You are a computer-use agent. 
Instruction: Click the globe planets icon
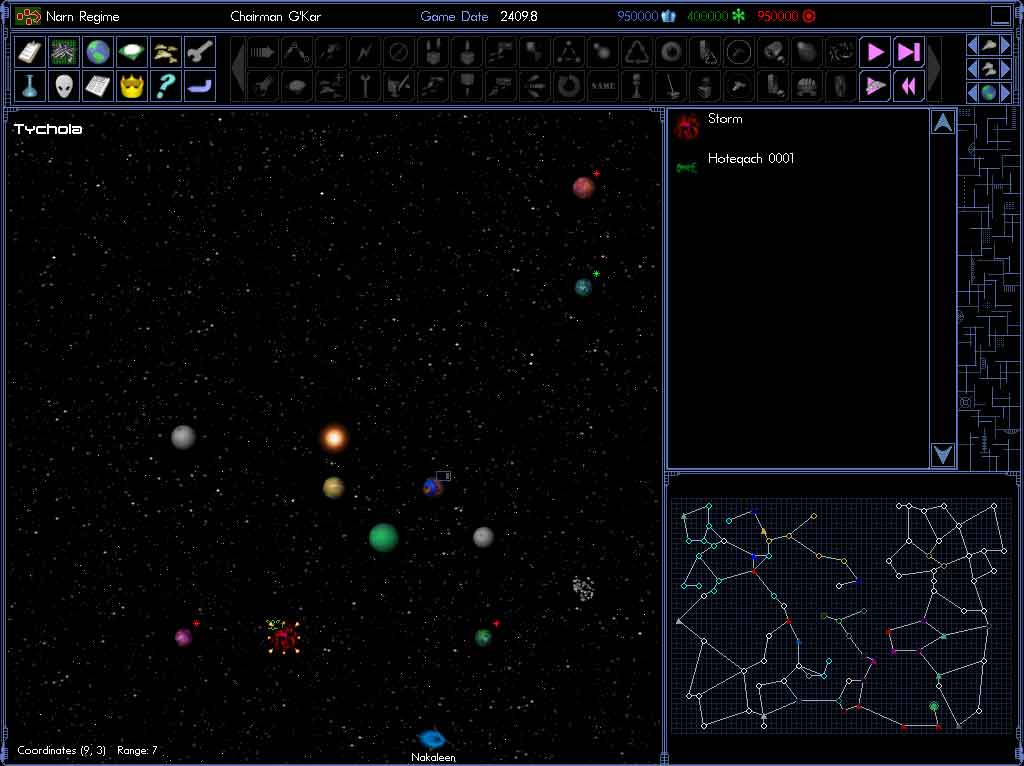[x=97, y=52]
